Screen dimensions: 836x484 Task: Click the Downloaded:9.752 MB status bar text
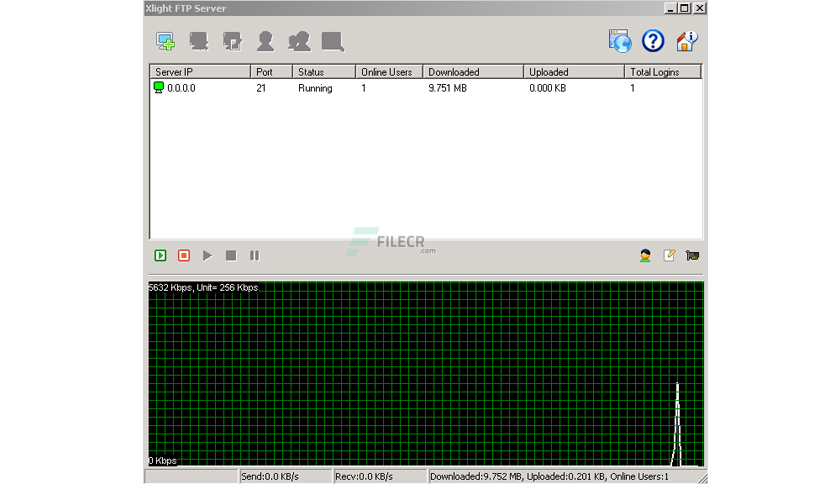coord(549,476)
